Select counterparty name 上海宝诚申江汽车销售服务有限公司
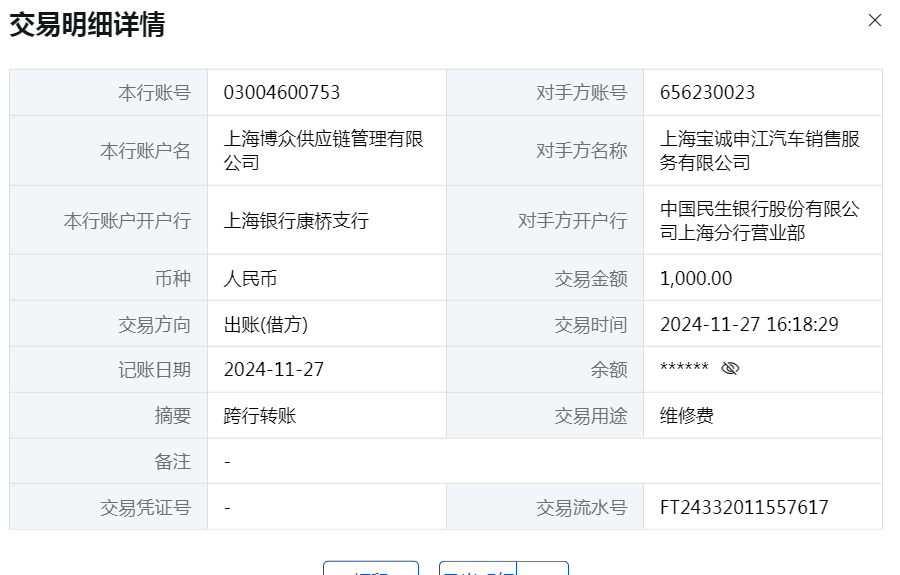 pyautogui.click(x=760, y=150)
